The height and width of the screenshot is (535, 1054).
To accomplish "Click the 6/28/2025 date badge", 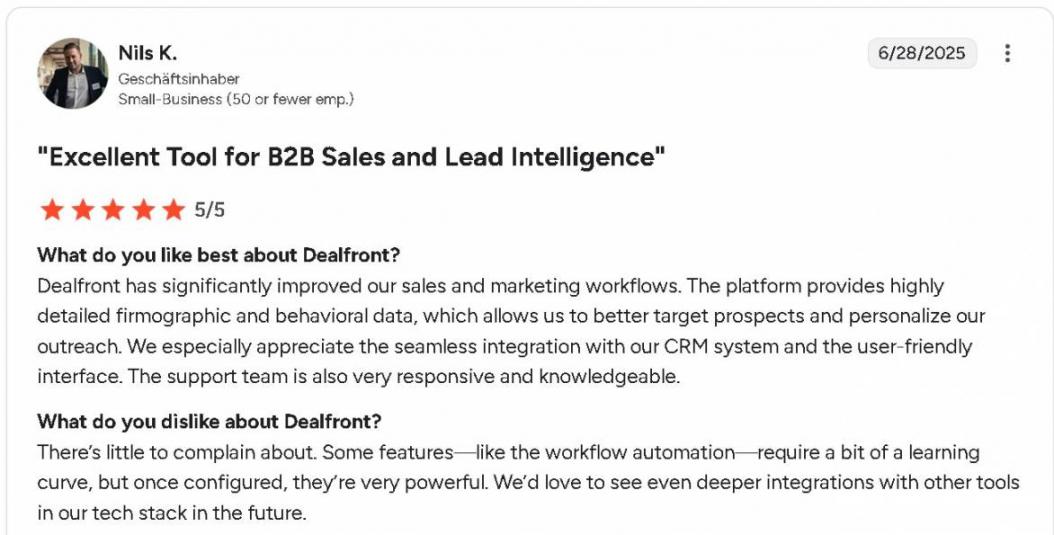I will [x=921, y=54].
